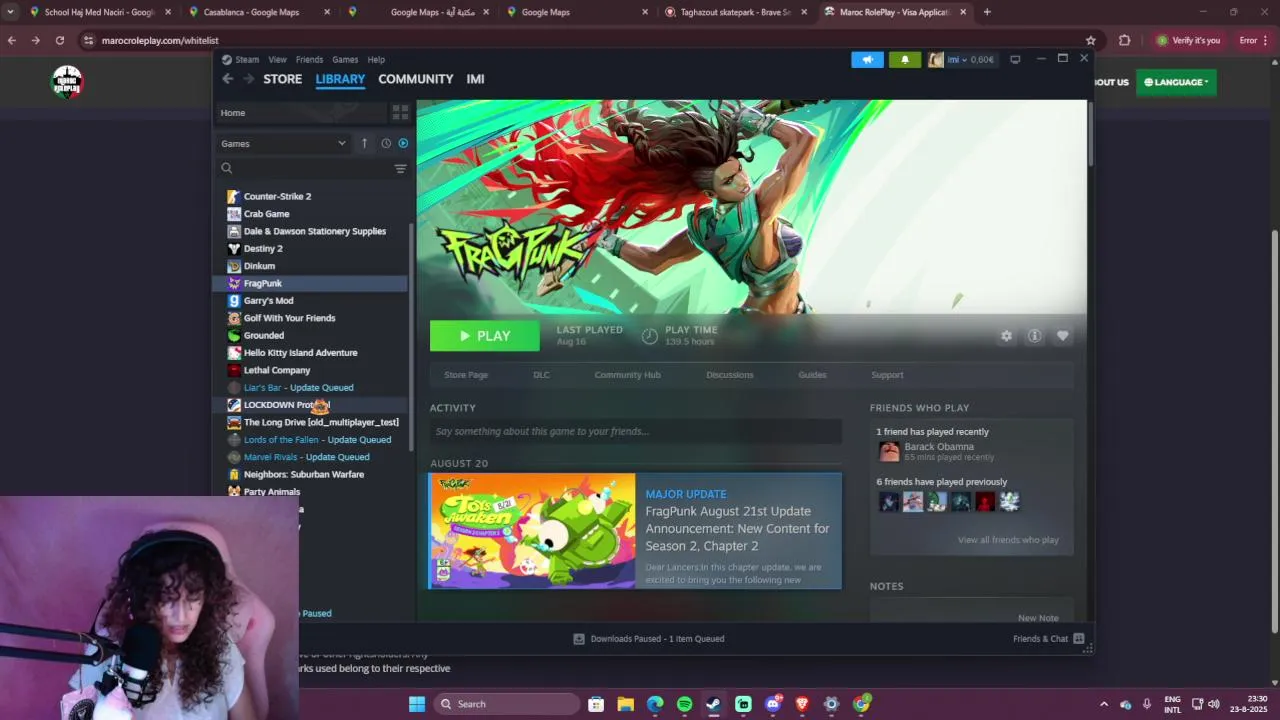Open the Steam menu
This screenshot has width=1280, height=720.
point(247,60)
